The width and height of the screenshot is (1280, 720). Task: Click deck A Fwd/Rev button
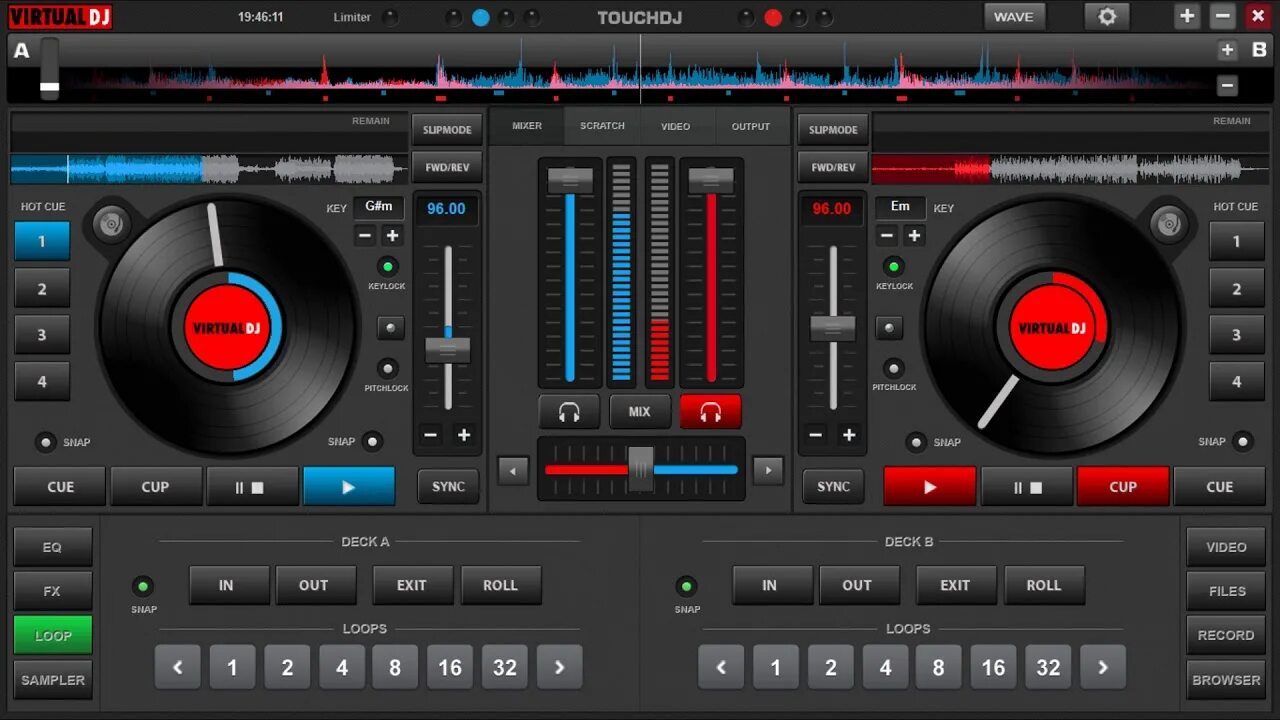coord(447,167)
